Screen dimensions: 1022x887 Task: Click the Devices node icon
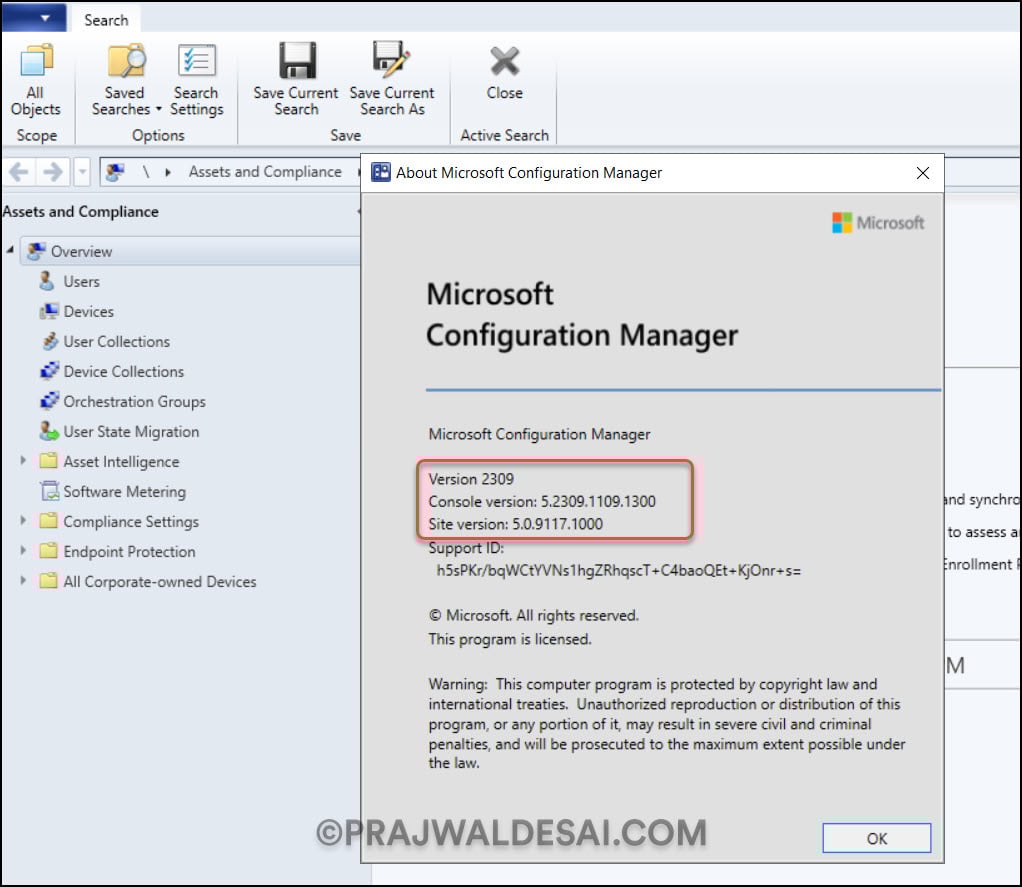pyautogui.click(x=49, y=312)
